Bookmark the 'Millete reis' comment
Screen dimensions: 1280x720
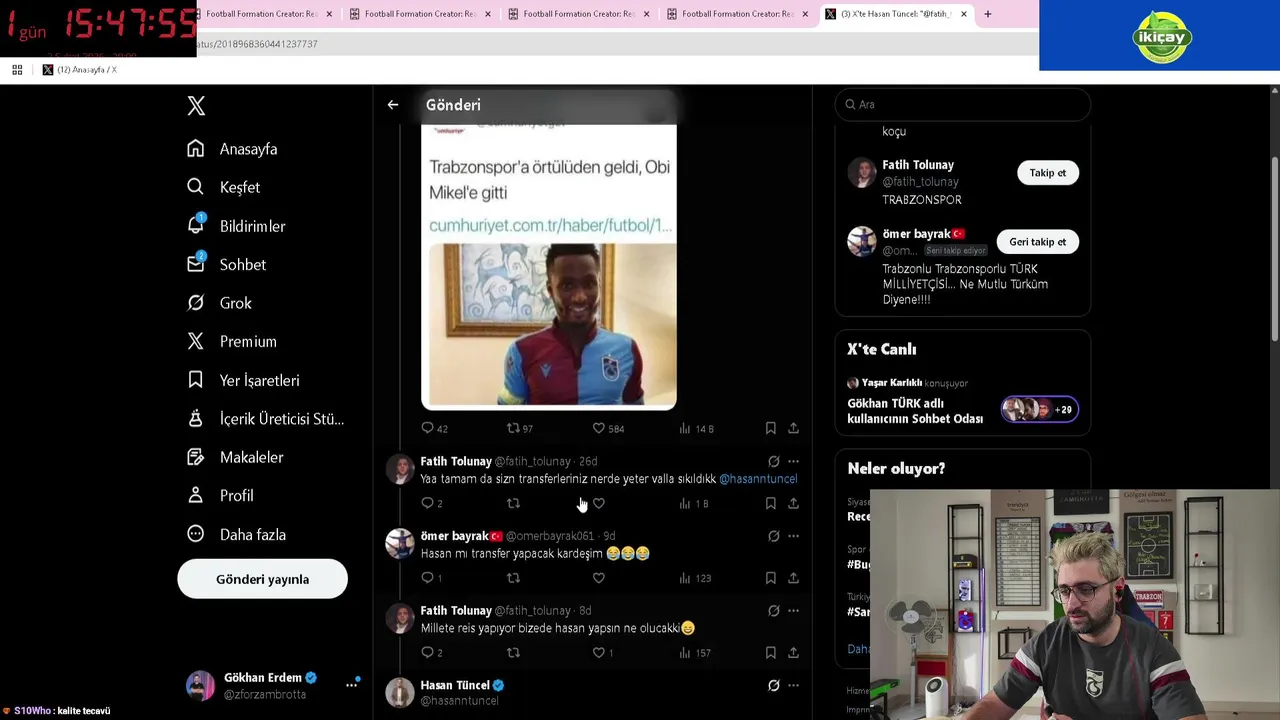tap(770, 652)
